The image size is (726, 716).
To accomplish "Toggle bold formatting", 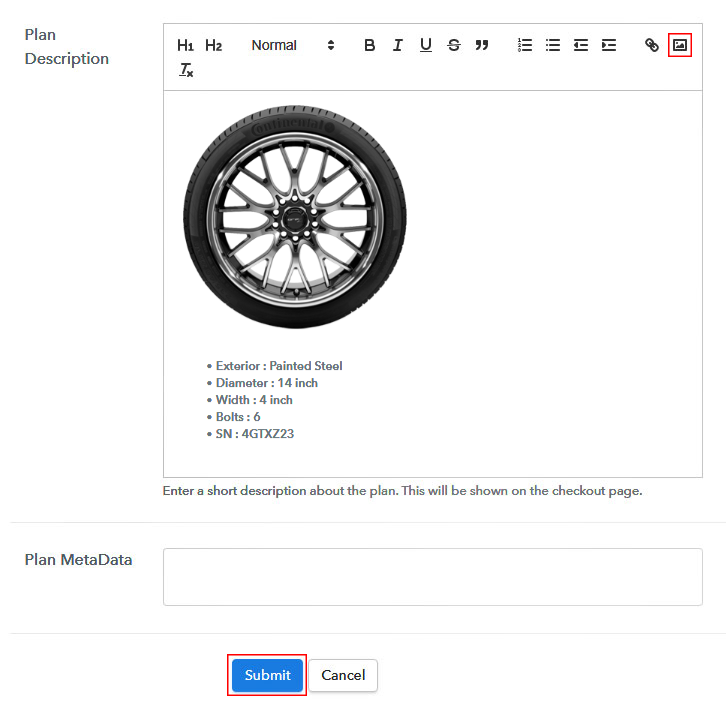I will 369,45.
